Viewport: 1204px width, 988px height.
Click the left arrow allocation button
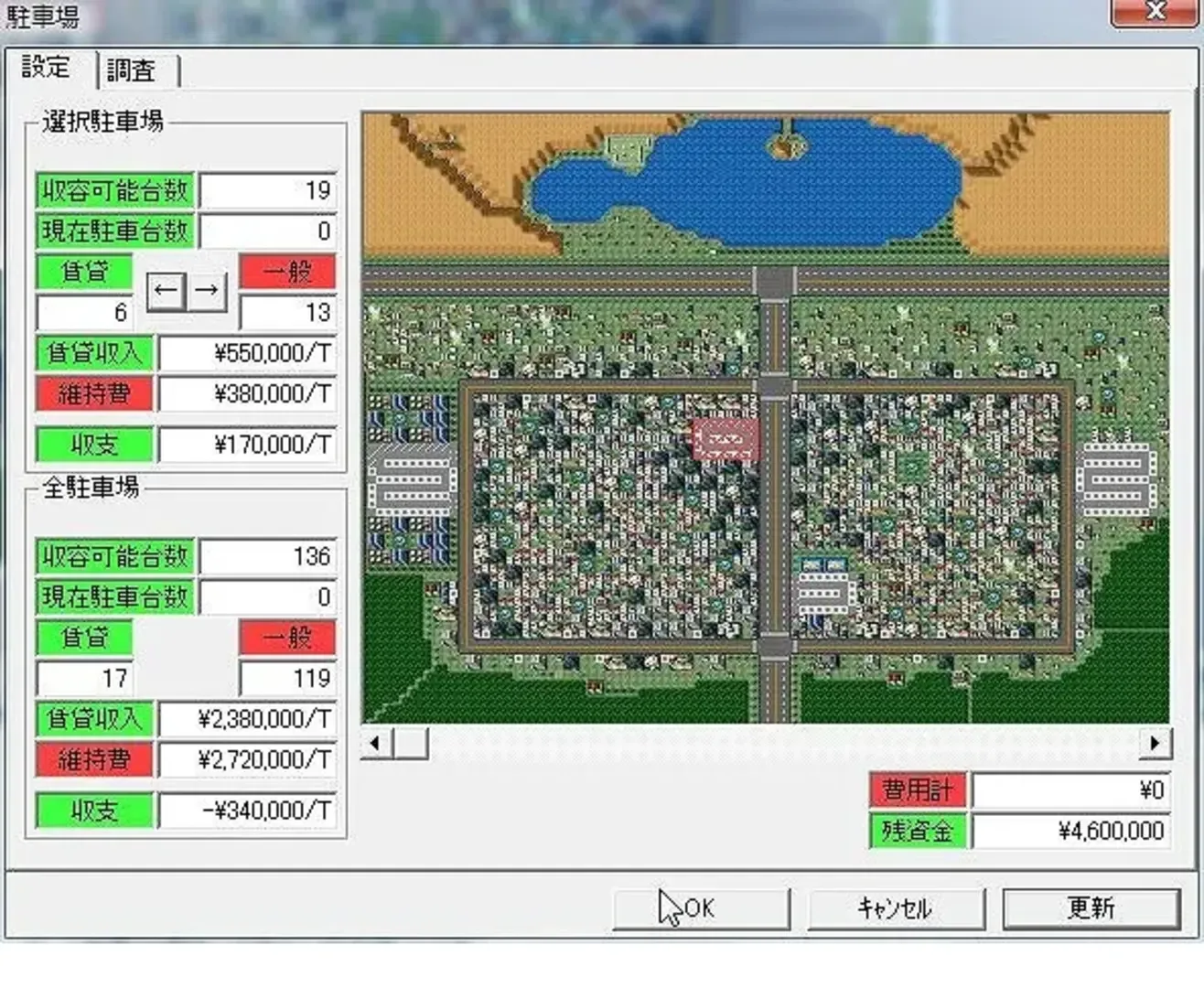pyautogui.click(x=166, y=291)
